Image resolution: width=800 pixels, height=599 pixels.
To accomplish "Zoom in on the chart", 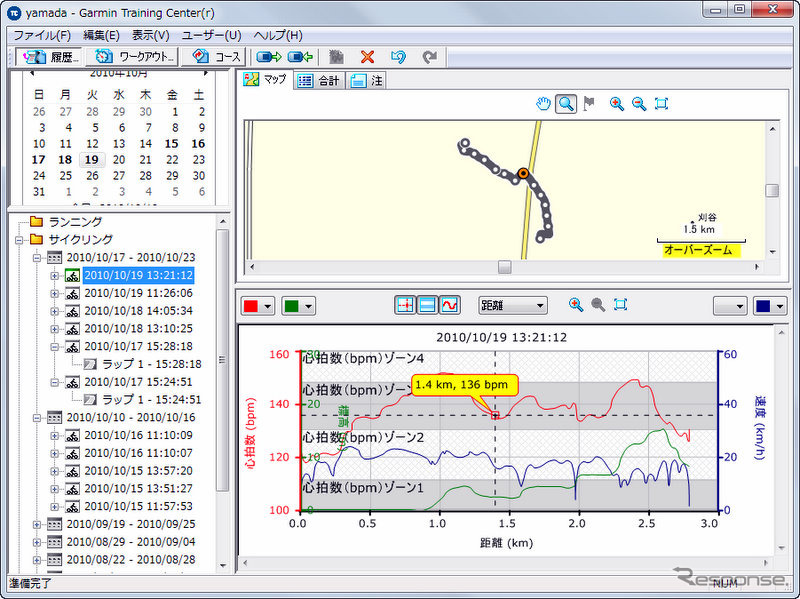I will 576,305.
